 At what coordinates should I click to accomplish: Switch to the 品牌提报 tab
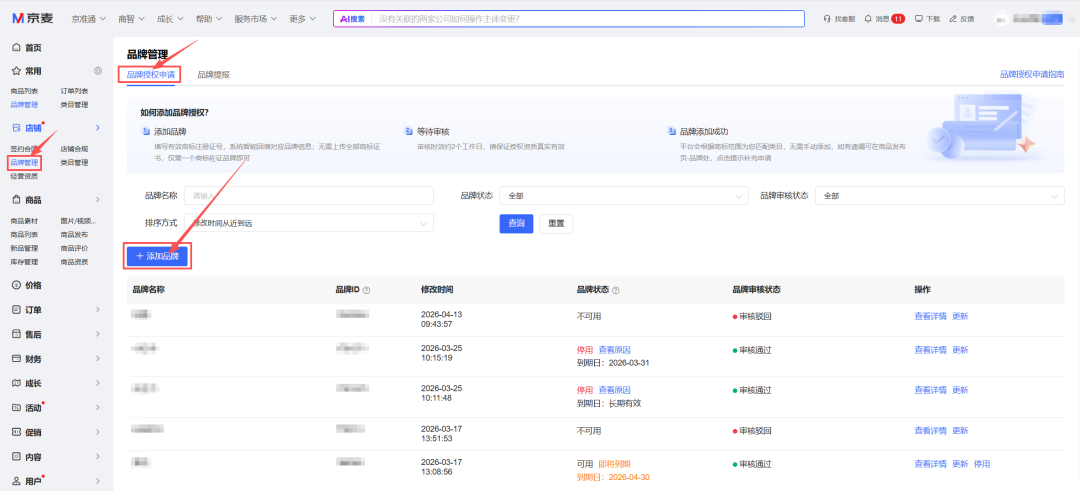pos(214,74)
